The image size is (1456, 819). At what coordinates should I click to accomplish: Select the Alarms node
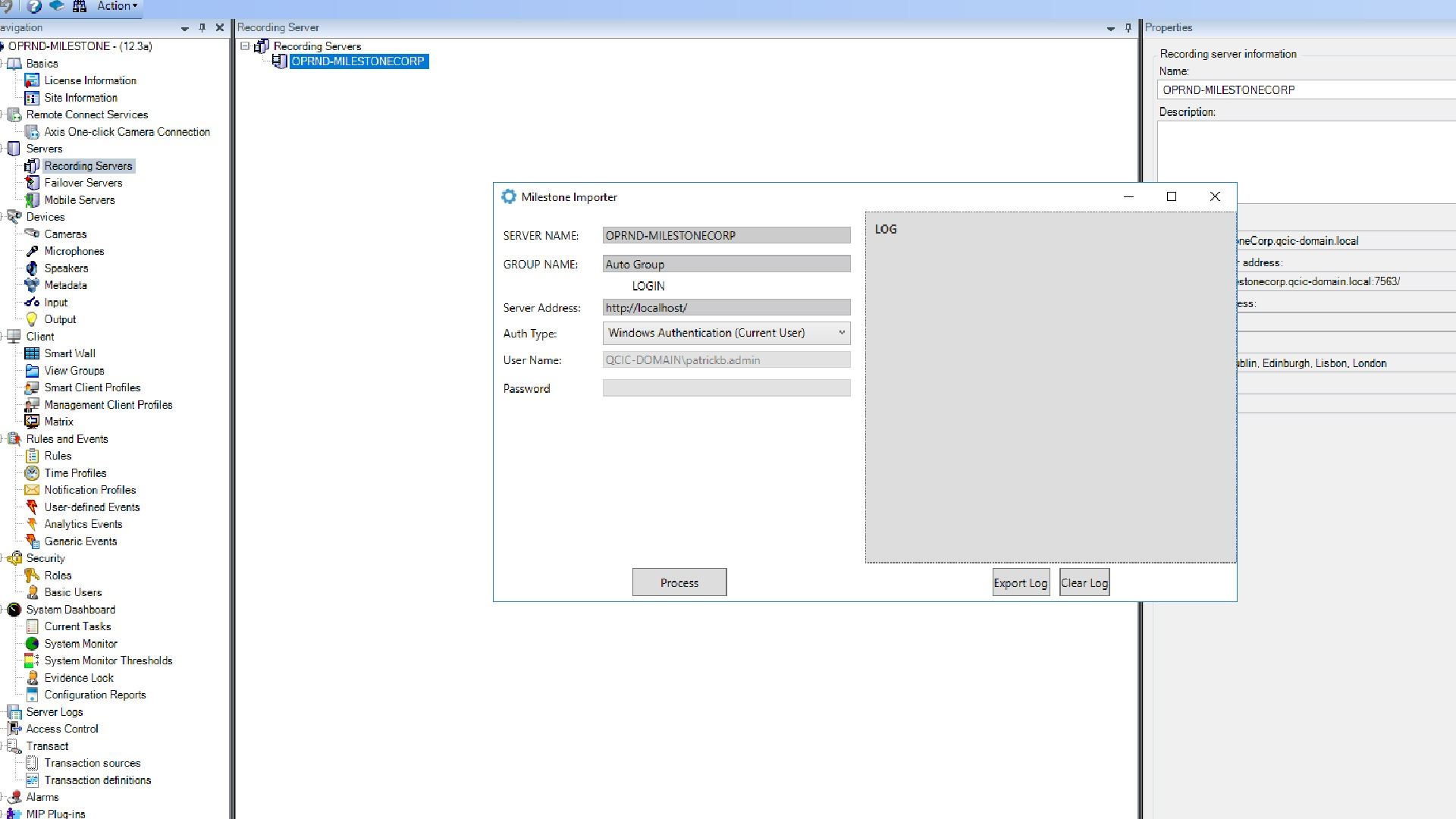click(x=42, y=797)
